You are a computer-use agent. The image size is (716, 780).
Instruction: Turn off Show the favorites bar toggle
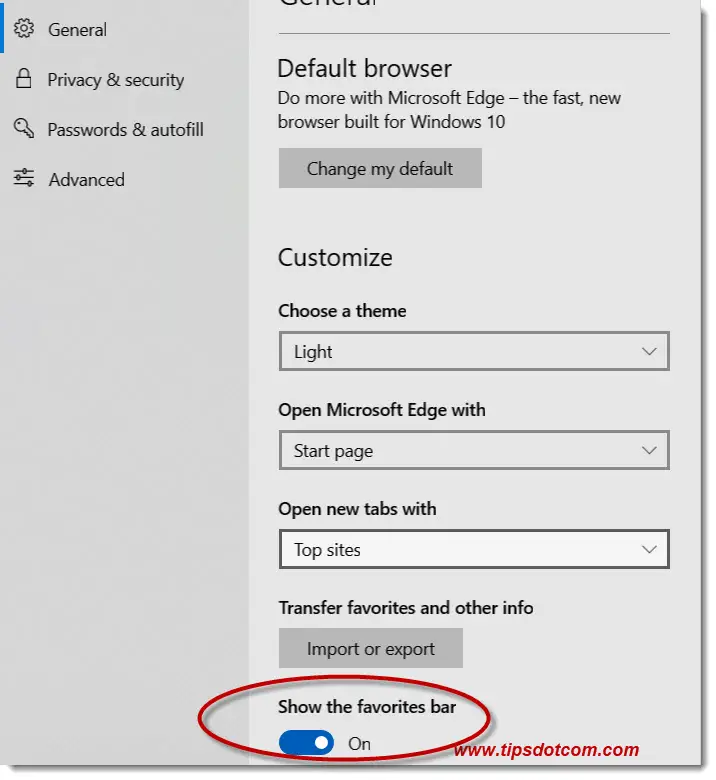tap(306, 743)
